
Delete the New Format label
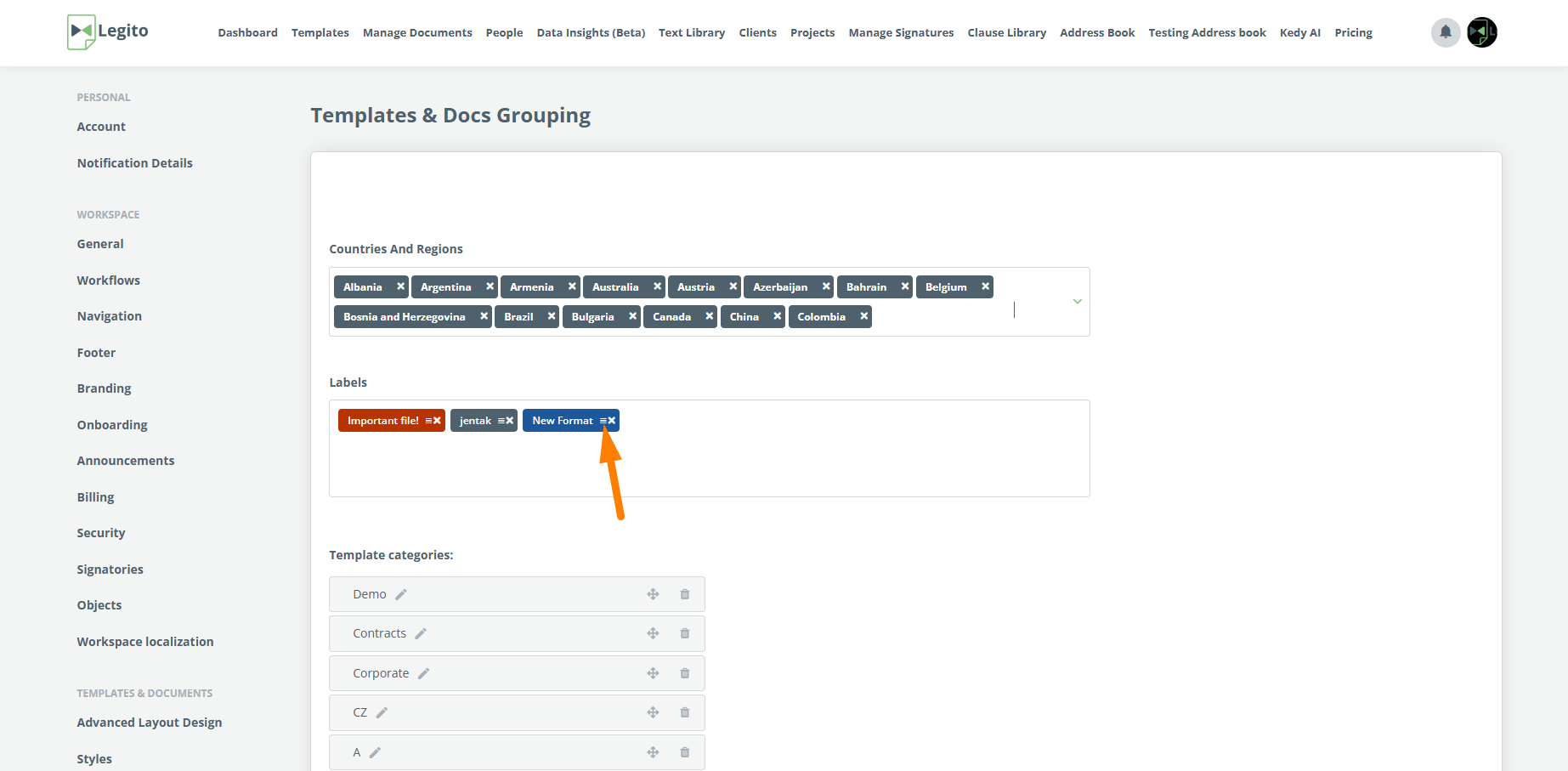click(612, 421)
